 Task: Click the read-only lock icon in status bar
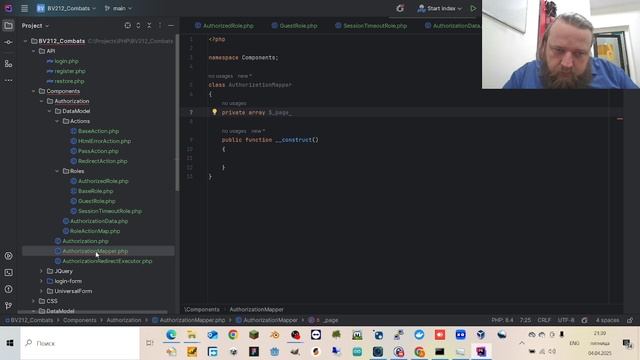(x=630, y=320)
